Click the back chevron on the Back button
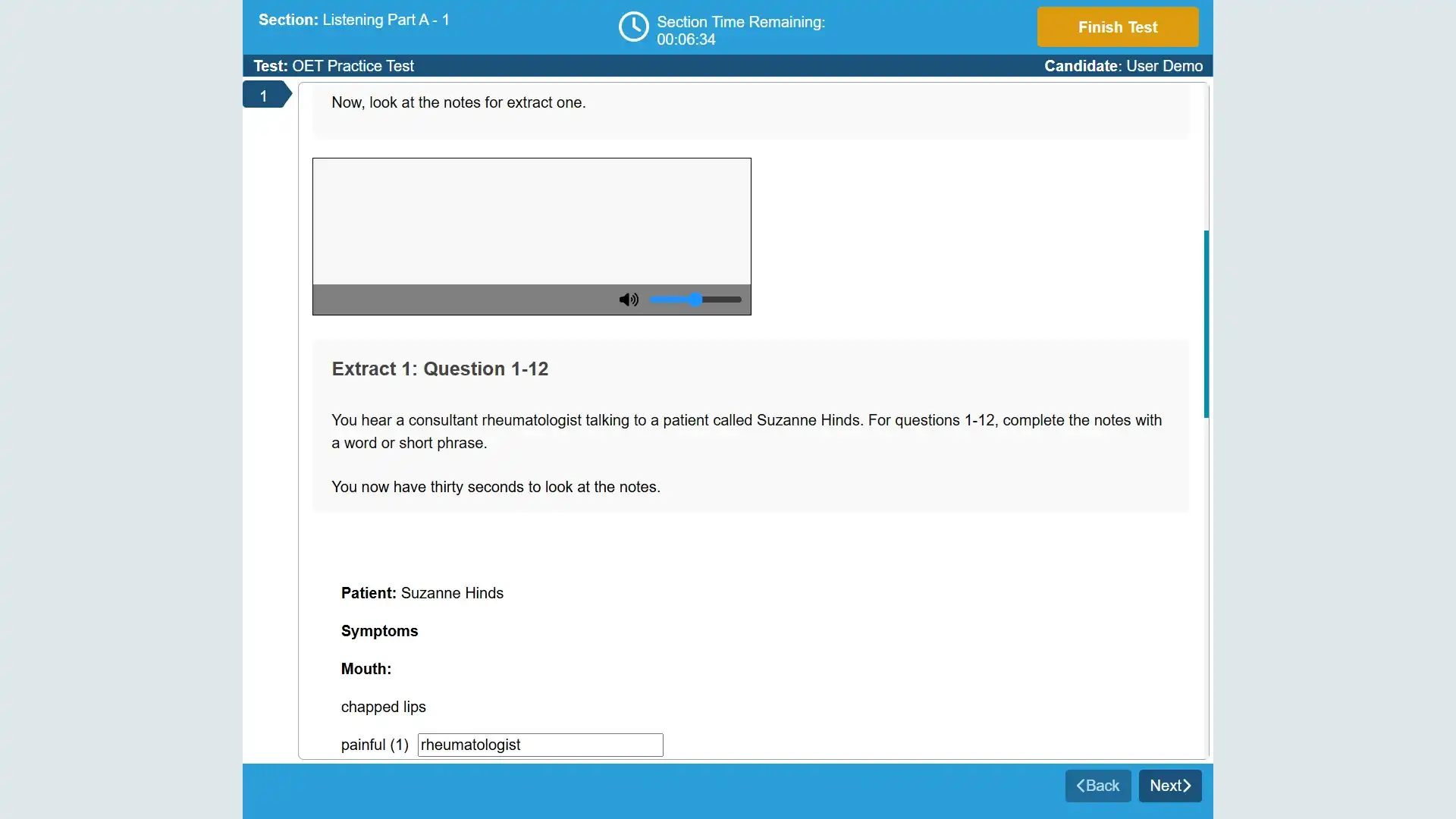 click(x=1081, y=786)
